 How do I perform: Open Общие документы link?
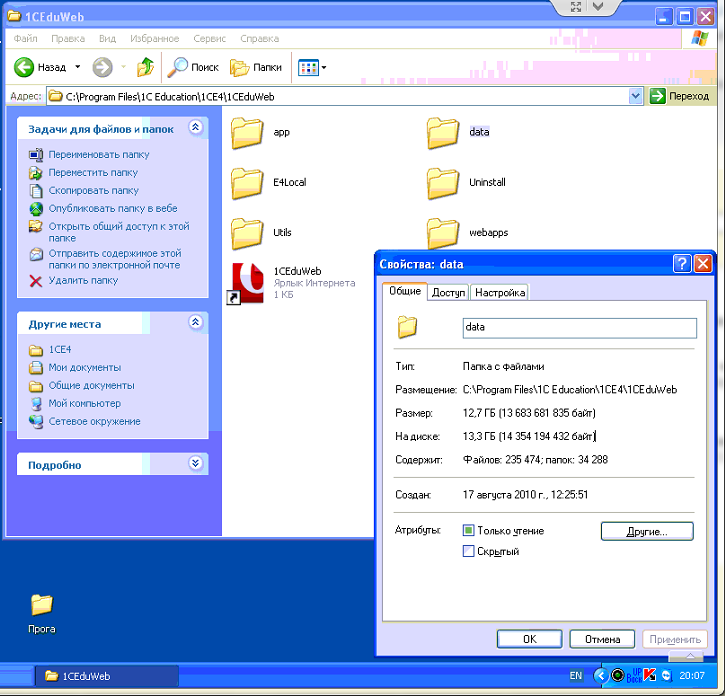(92, 386)
